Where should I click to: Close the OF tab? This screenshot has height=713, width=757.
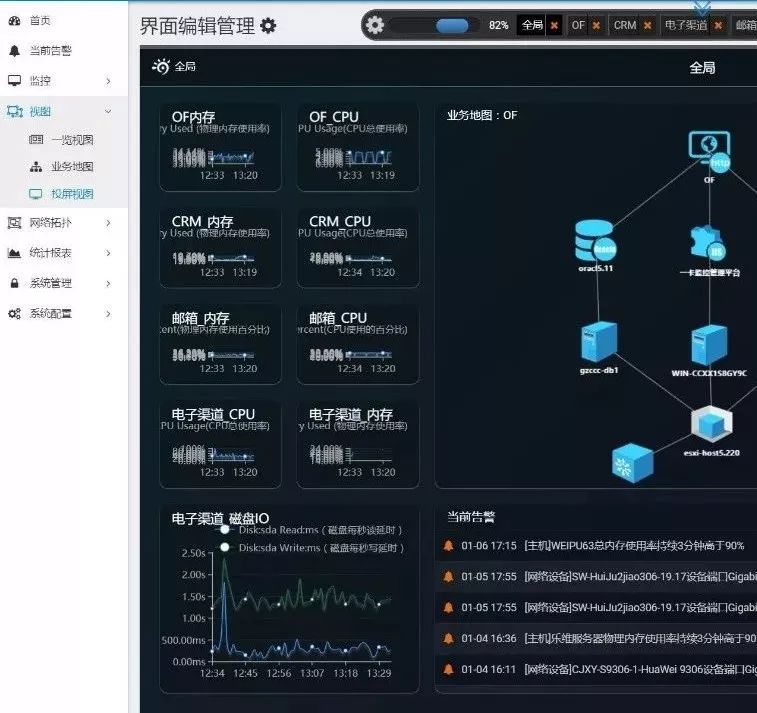(x=597, y=26)
